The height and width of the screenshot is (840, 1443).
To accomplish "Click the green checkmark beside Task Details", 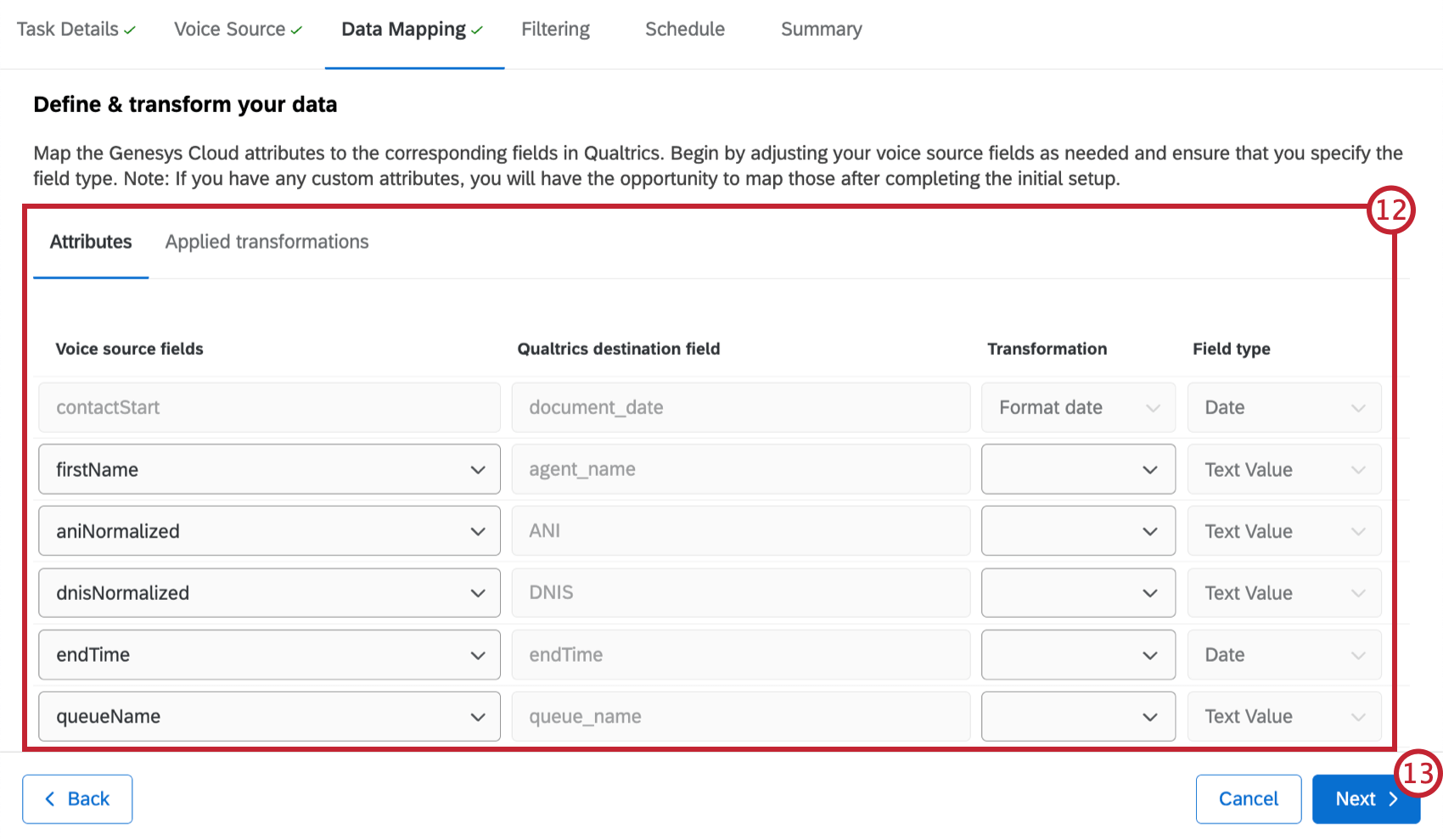I will click(x=129, y=29).
